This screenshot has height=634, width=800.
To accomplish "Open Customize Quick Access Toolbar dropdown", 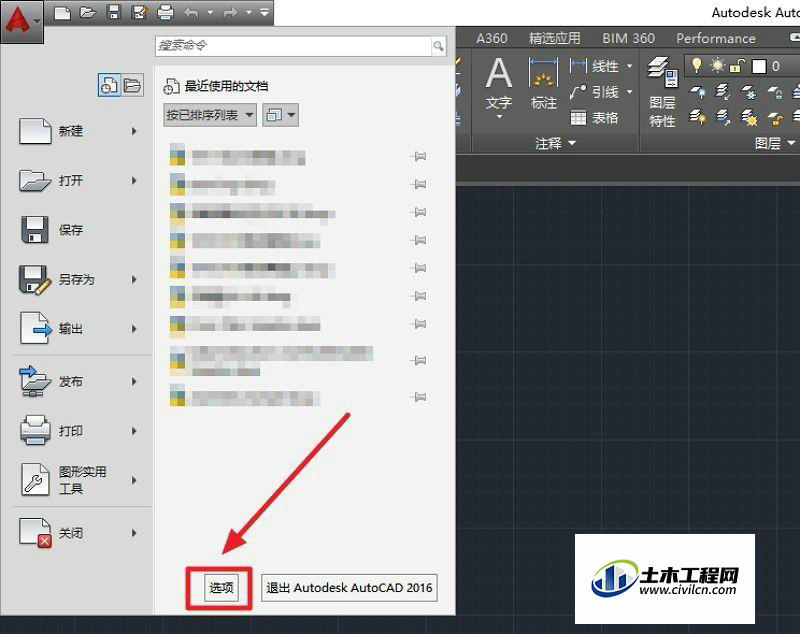I will 264,12.
